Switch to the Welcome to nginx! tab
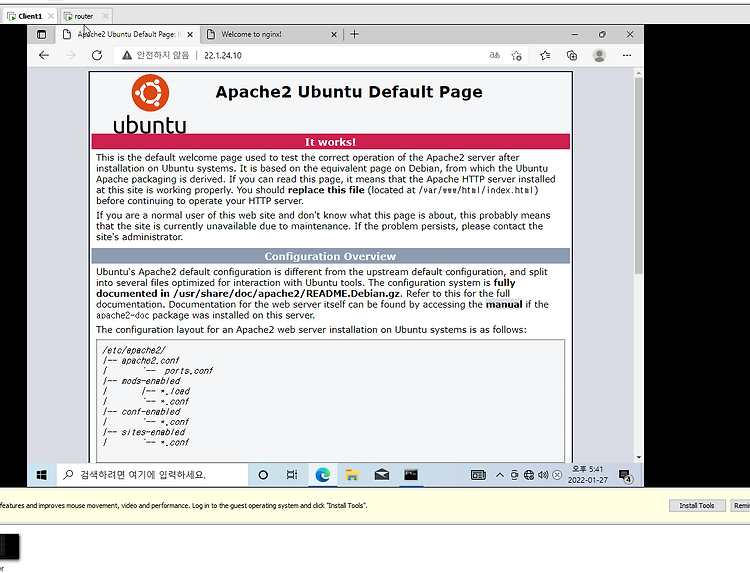This screenshot has width=750, height=573. (x=271, y=34)
